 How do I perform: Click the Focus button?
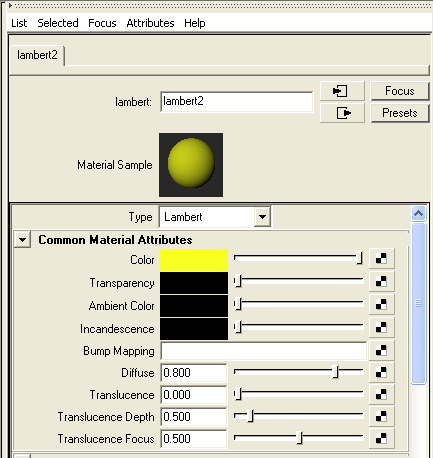tap(400, 91)
